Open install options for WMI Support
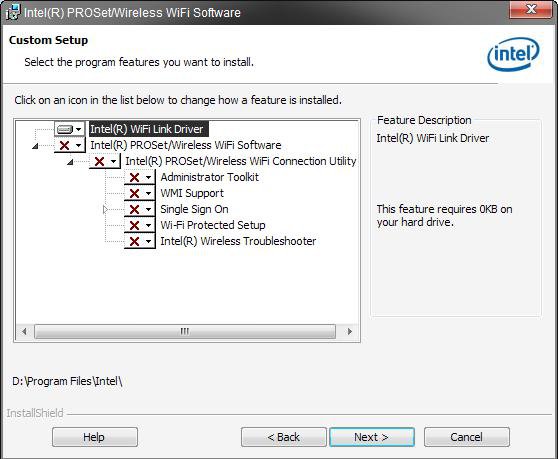 point(140,193)
